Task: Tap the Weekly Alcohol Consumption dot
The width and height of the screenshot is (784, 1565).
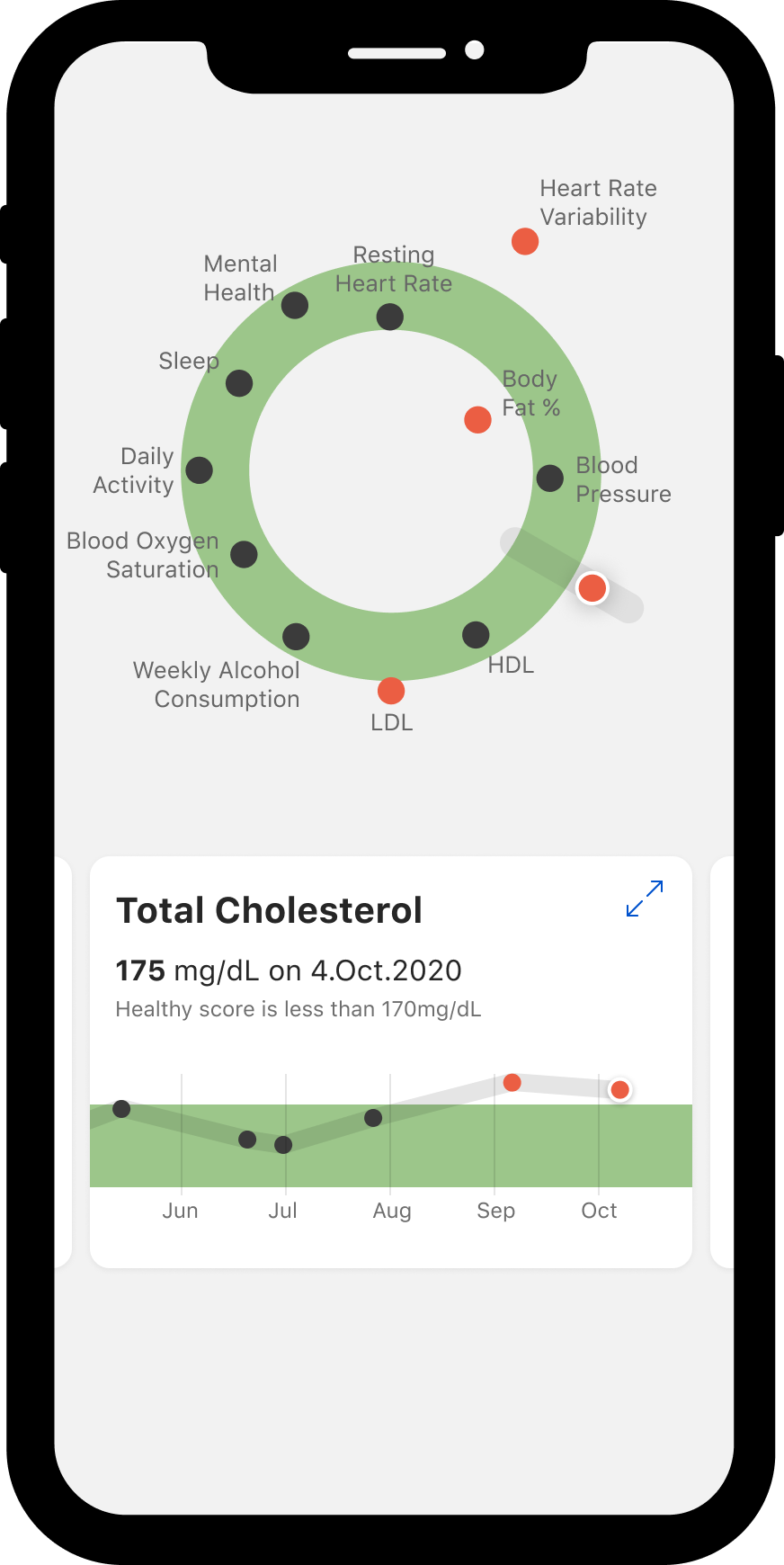Action: pos(296,637)
